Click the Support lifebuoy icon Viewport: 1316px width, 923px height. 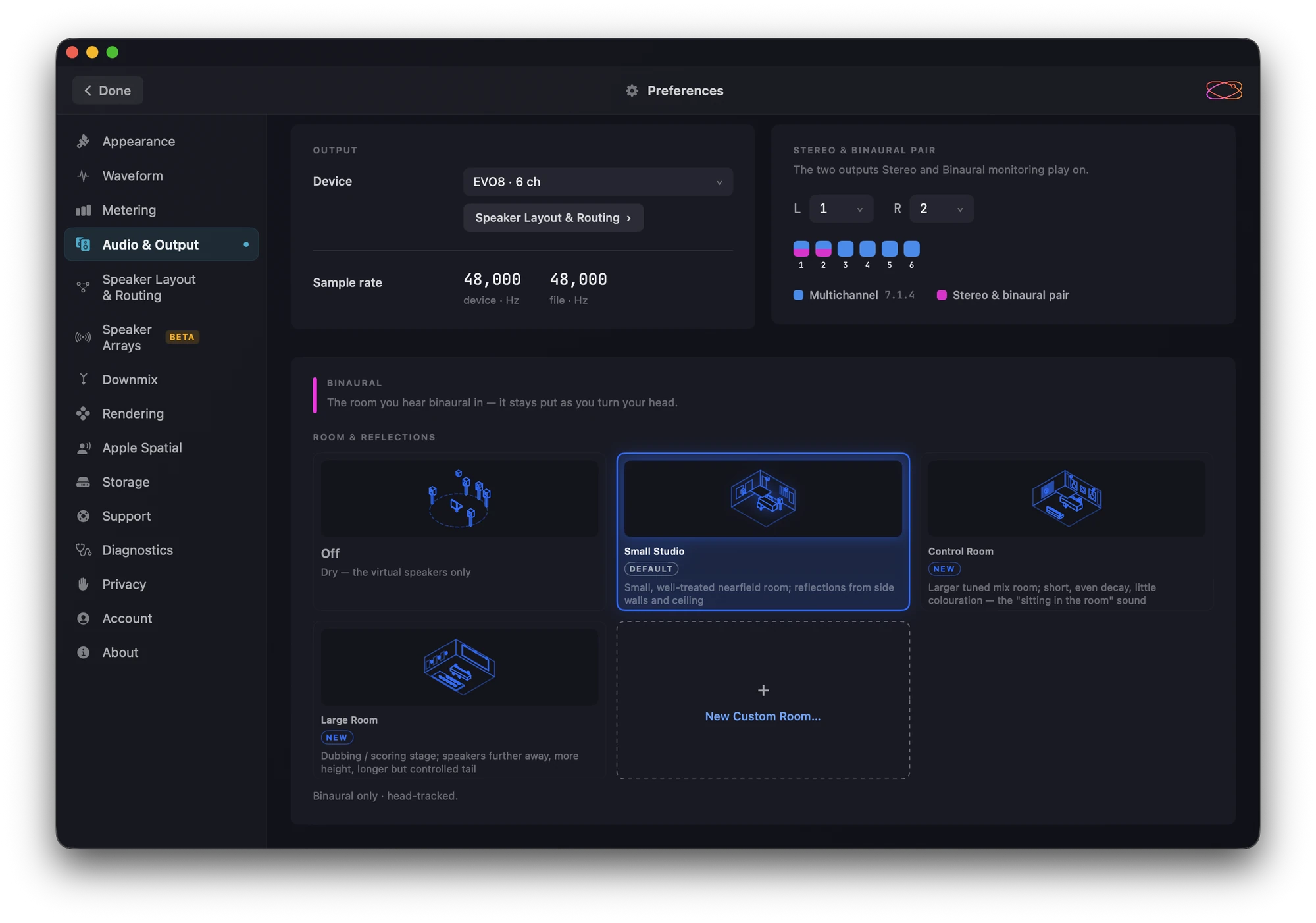click(x=83, y=516)
